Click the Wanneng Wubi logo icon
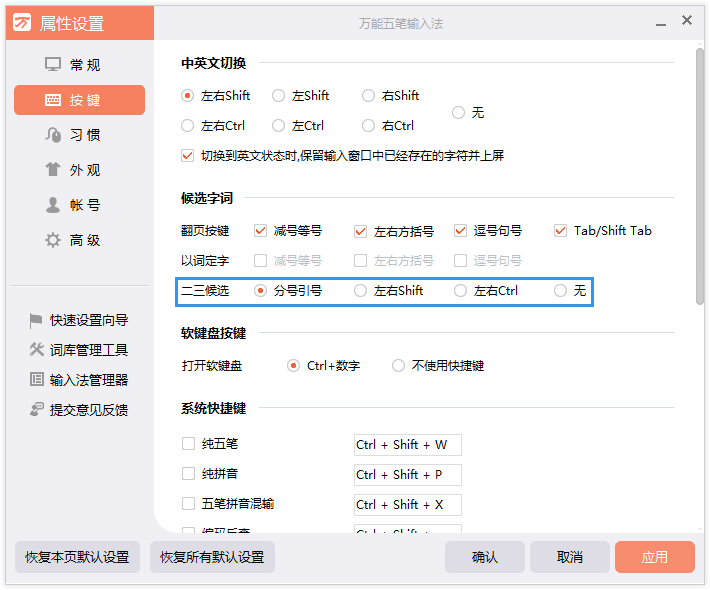This screenshot has height=590, width=710. 22,22
